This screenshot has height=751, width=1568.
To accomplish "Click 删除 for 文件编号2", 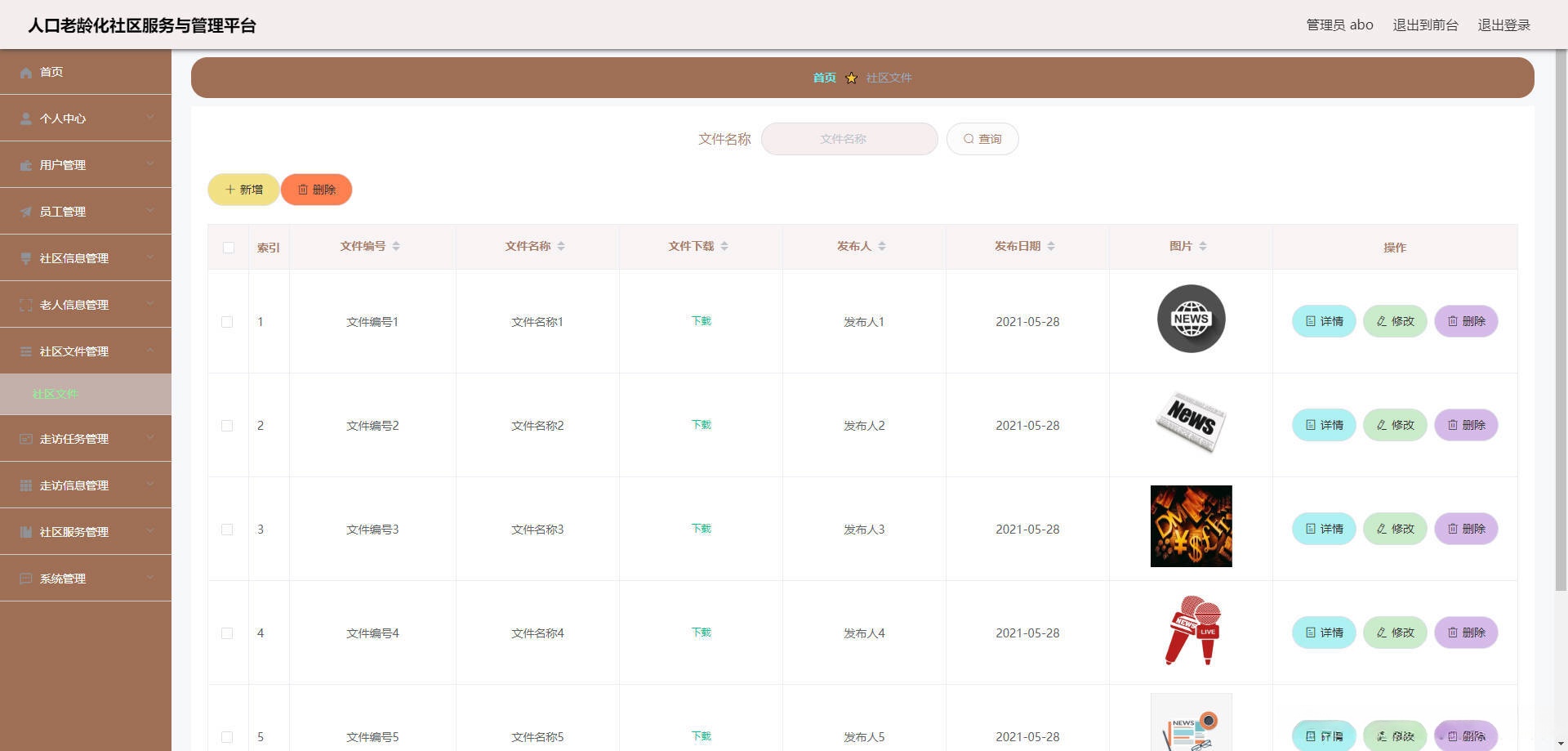I will point(1466,425).
